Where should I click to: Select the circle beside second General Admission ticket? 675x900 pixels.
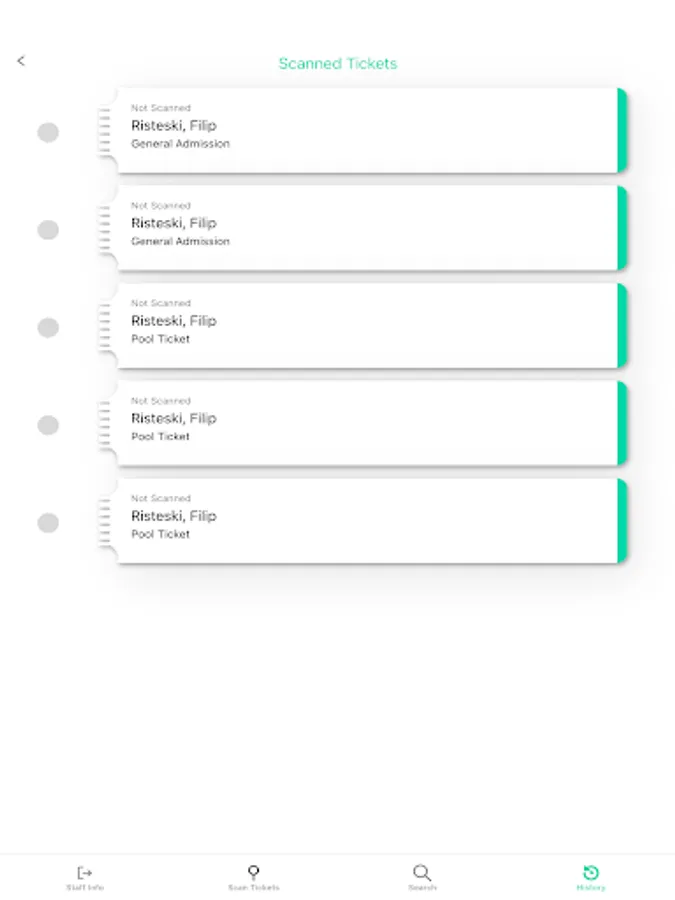[48, 230]
